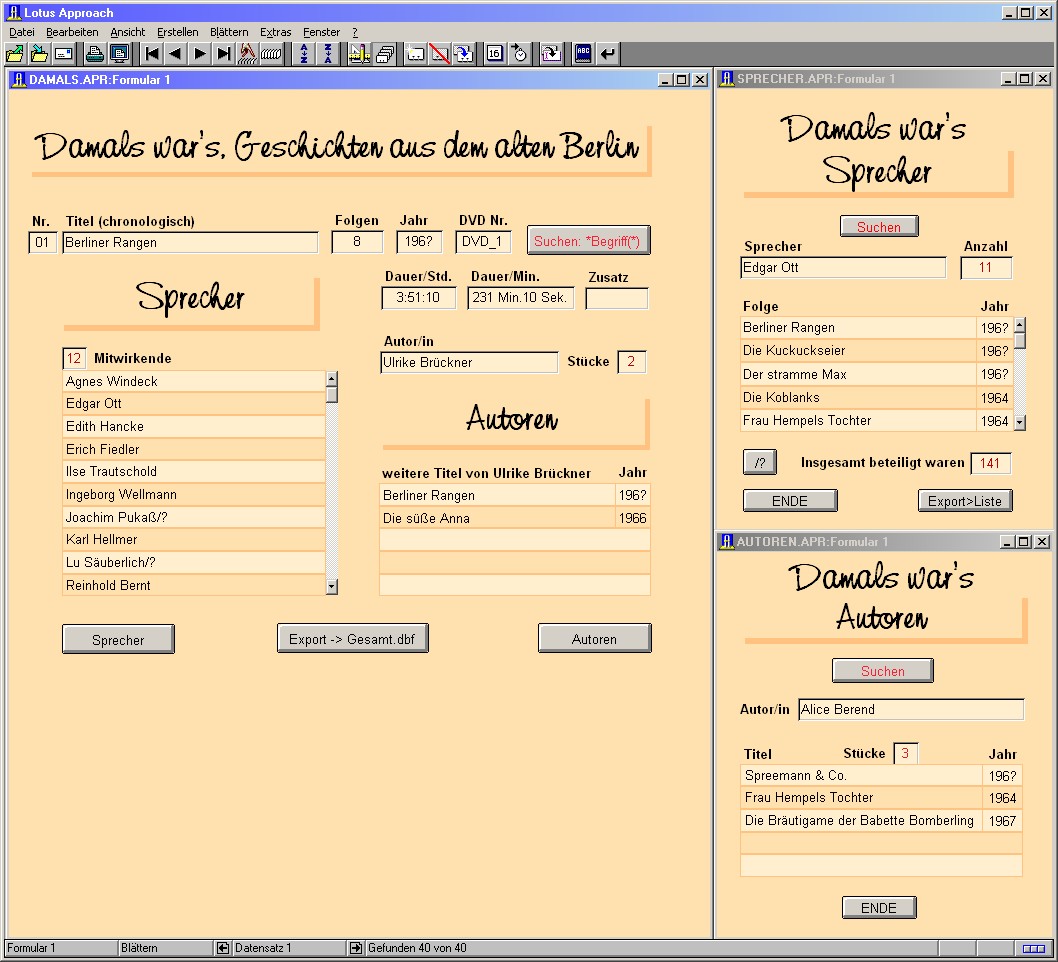The height and width of the screenshot is (962, 1058).
Task: Click Suchen button in AUTOREN window
Action: pos(883,671)
